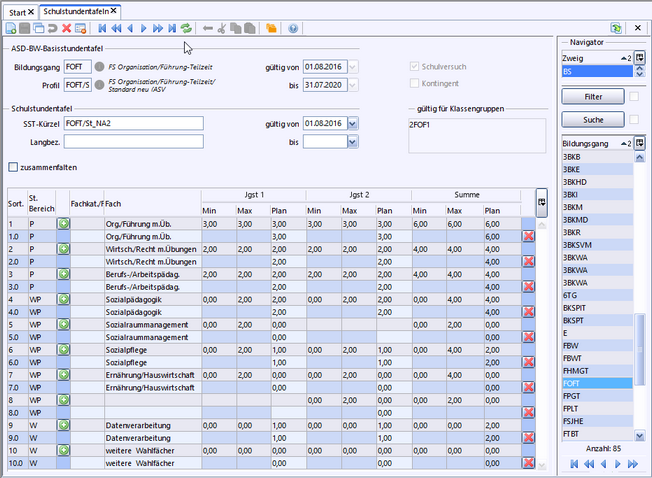Delete the Org/Führung m.Üb. row via red X
652x478 pixels.
(528, 235)
